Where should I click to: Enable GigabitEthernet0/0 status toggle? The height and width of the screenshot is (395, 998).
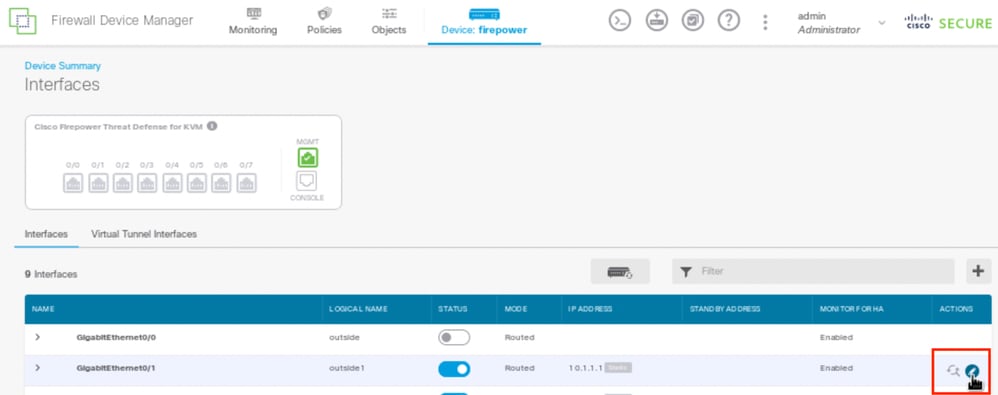(454, 338)
